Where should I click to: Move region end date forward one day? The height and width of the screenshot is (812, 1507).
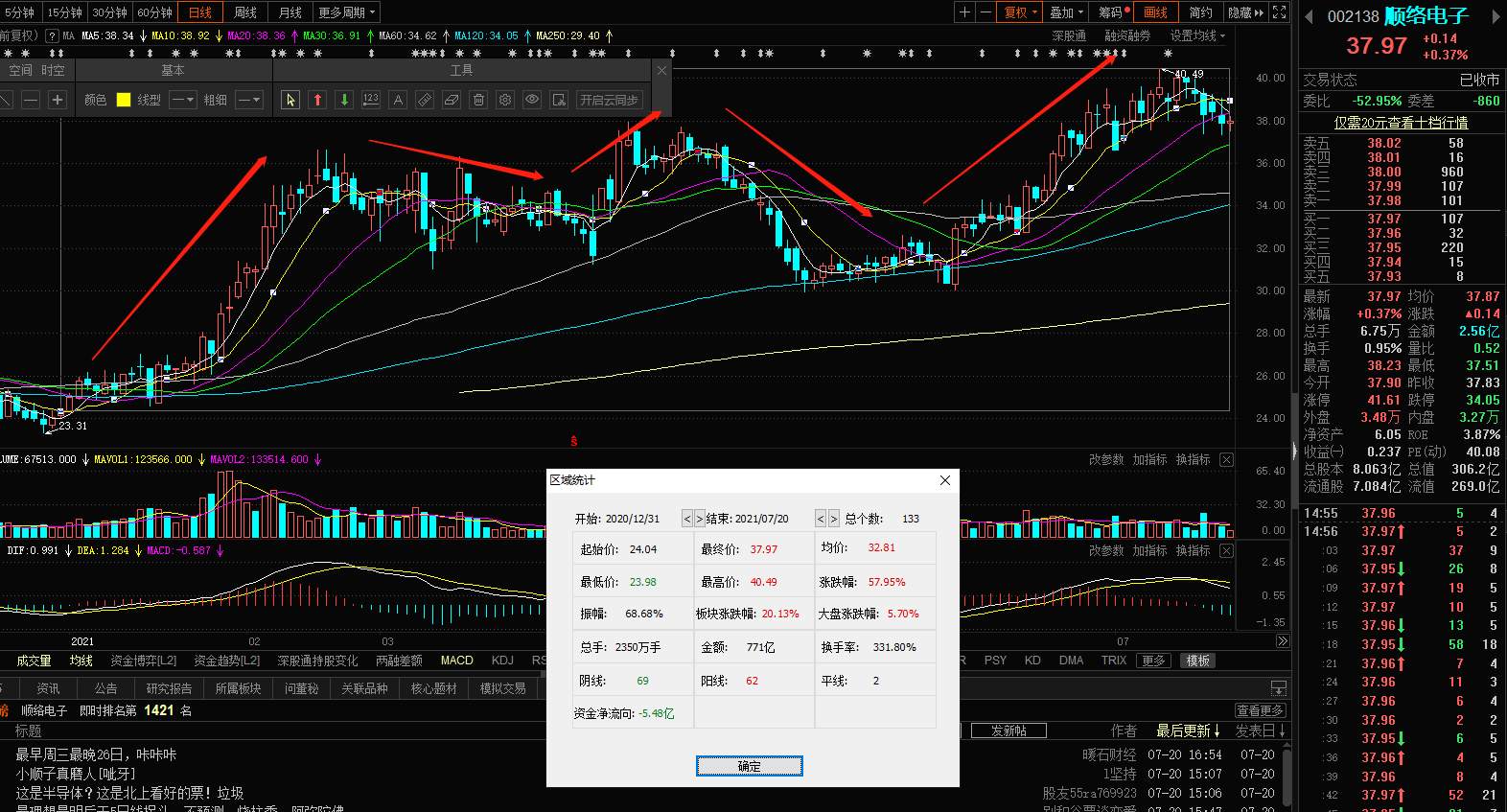[x=833, y=519]
